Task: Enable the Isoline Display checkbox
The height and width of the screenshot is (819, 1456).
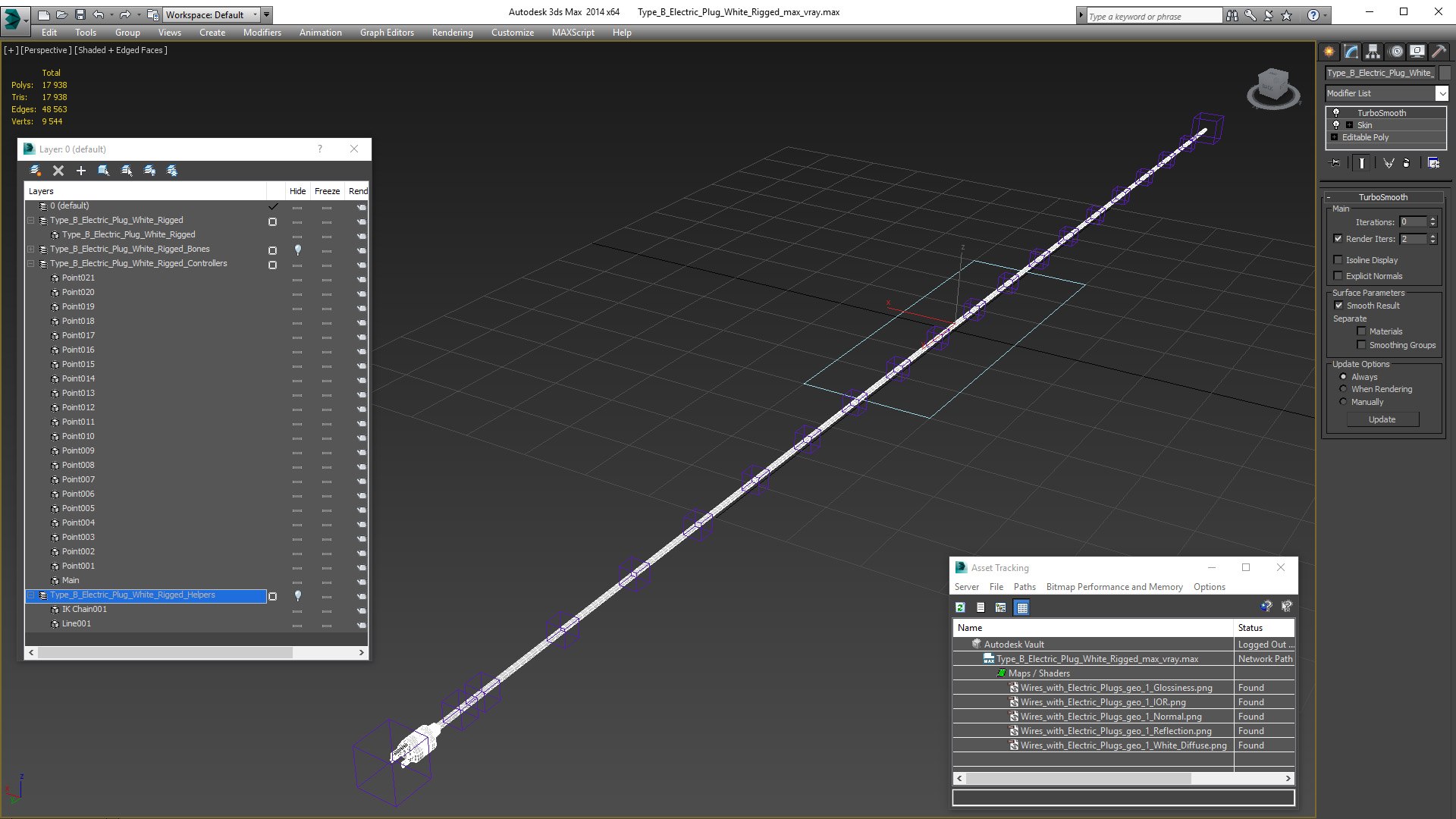Action: point(1338,260)
